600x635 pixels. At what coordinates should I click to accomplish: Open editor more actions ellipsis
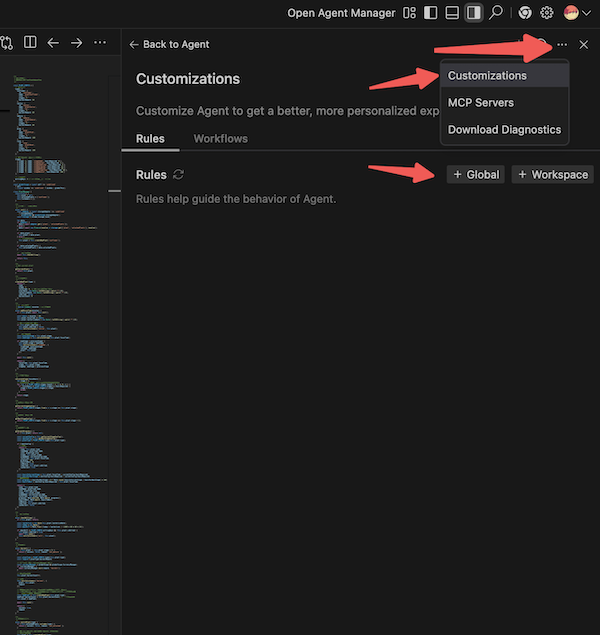pyautogui.click(x=99, y=43)
